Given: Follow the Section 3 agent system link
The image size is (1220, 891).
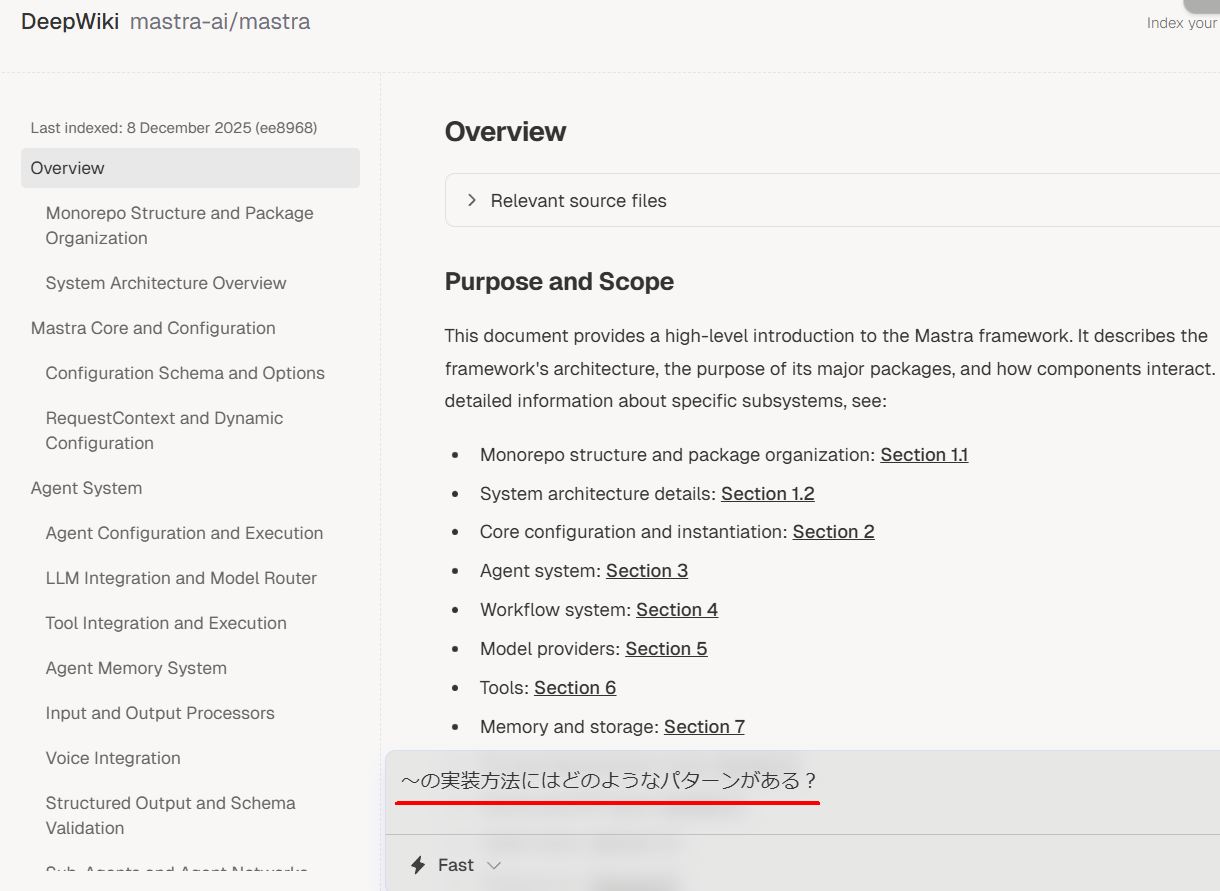Looking at the screenshot, I should 647,571.
